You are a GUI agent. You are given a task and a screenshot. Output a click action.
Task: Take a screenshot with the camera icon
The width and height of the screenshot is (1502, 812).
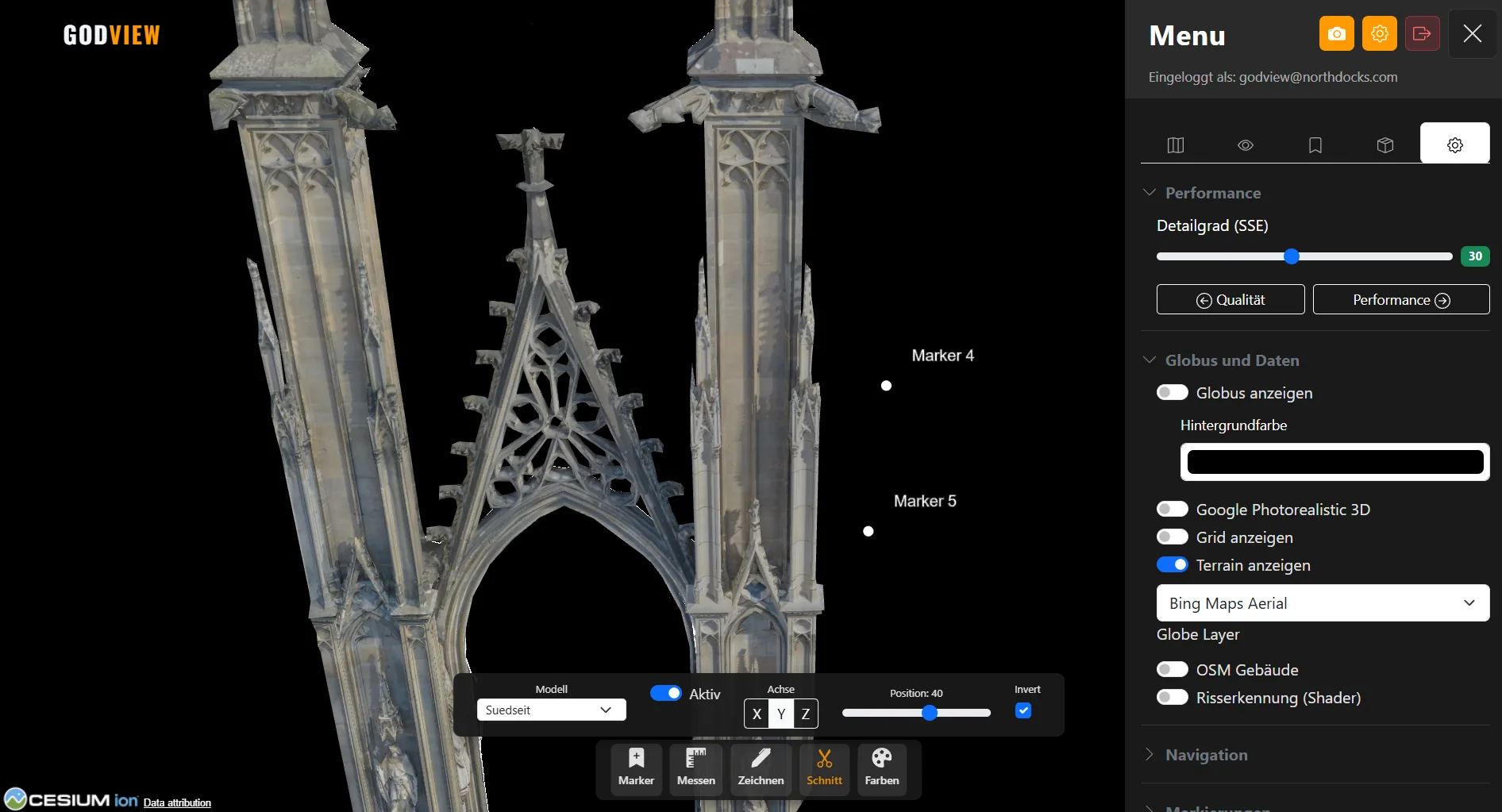coord(1336,33)
